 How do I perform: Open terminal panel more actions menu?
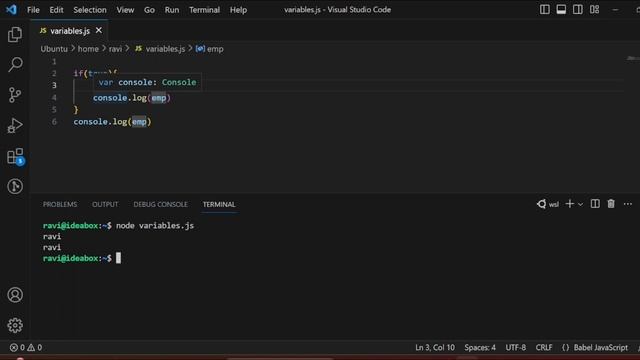coord(628,204)
